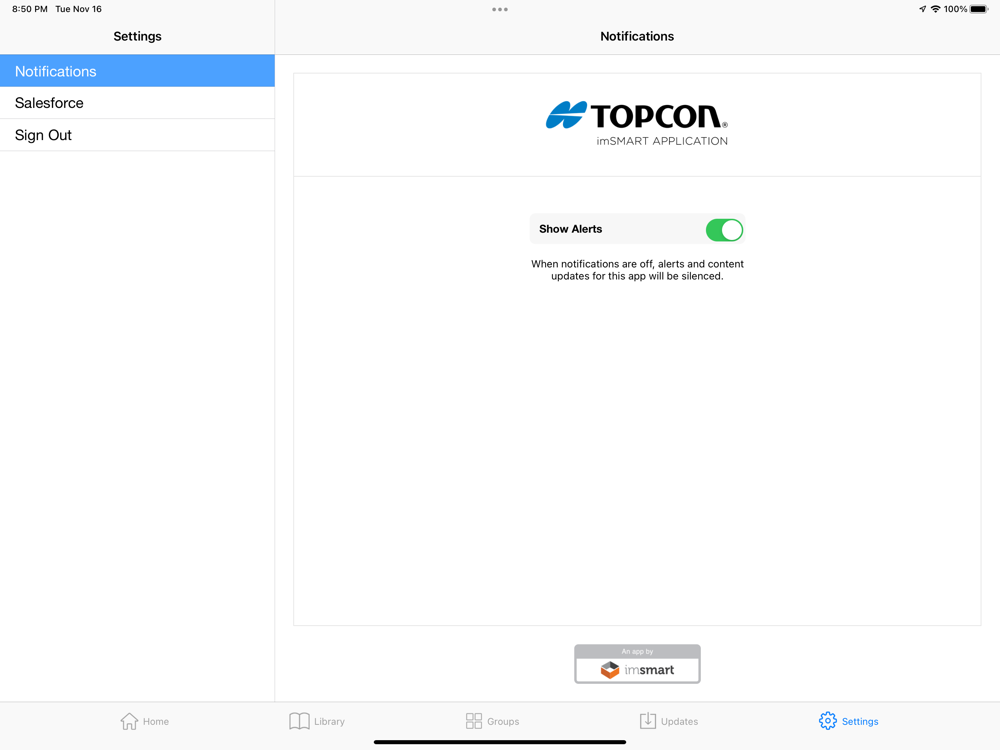This screenshot has height=750, width=1000.
Task: Tap the Tue Nov 16 date text
Action: click(x=78, y=9)
